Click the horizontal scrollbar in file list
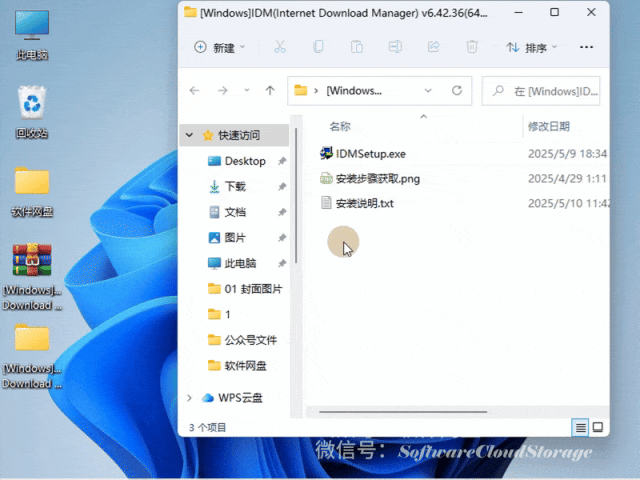 pyautogui.click(x=403, y=412)
